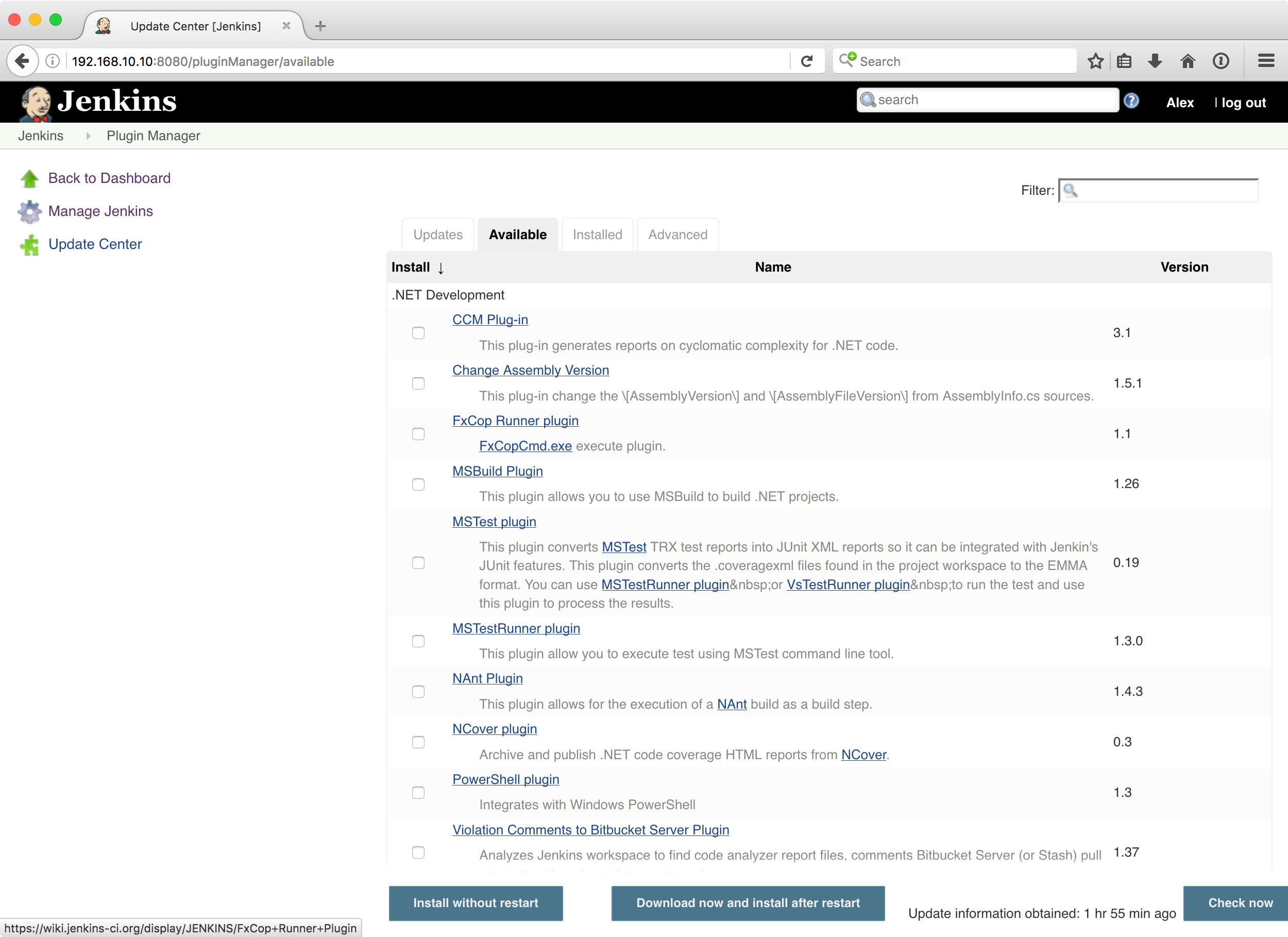Check the Change Assembly Version checkbox
1288x937 pixels.
tap(418, 383)
